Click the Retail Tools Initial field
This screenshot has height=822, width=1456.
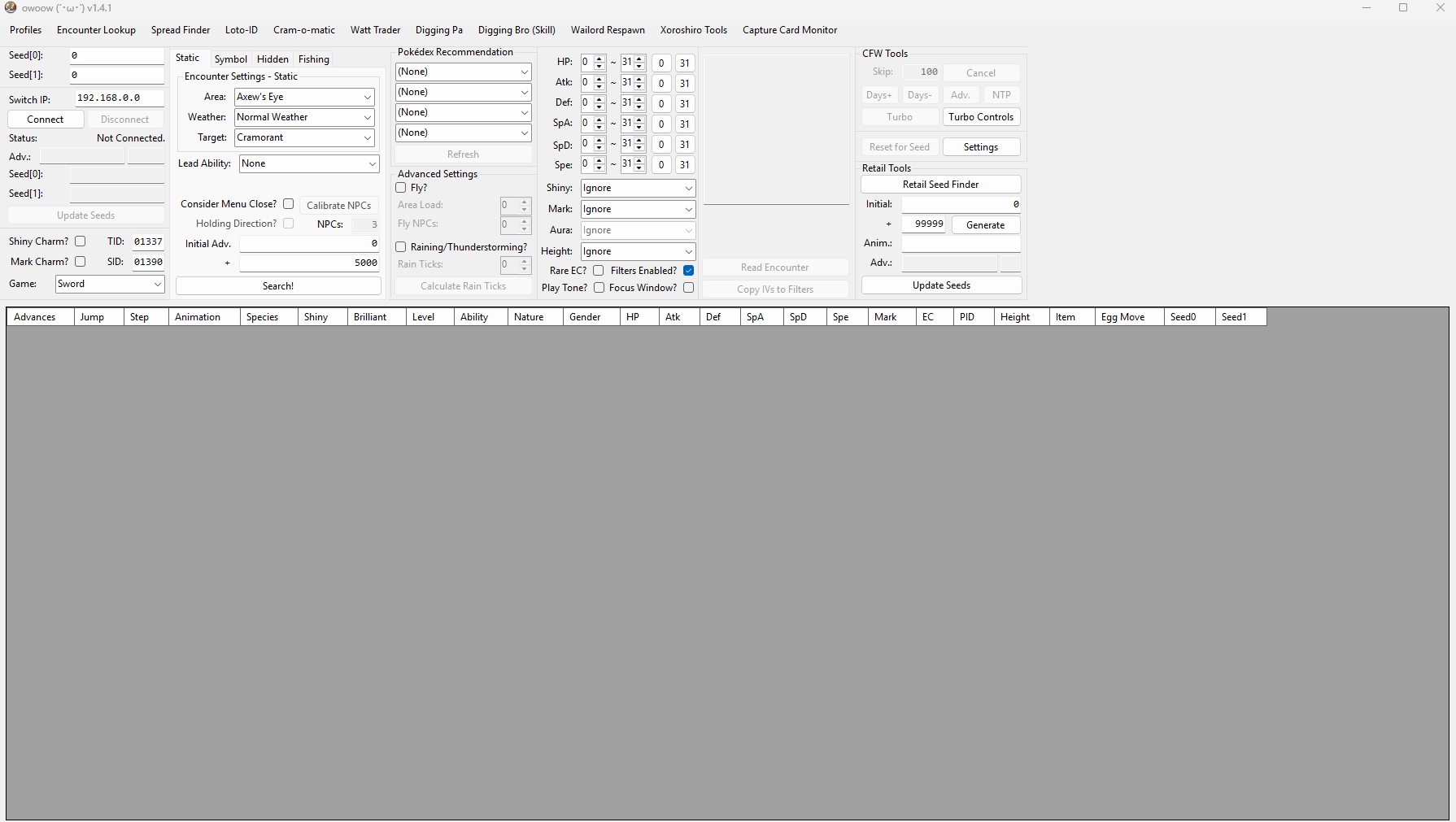[x=961, y=204]
